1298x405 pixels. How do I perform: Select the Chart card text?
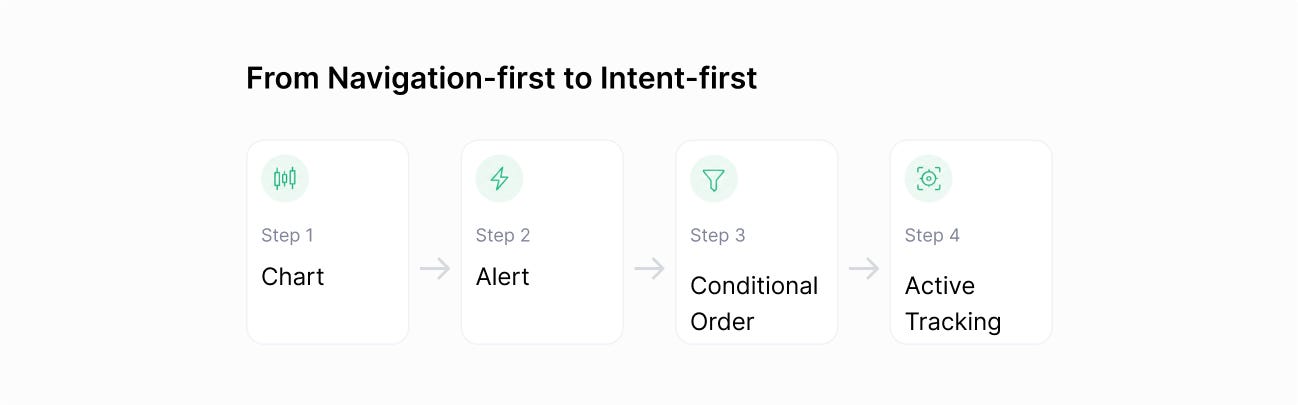tap(293, 277)
